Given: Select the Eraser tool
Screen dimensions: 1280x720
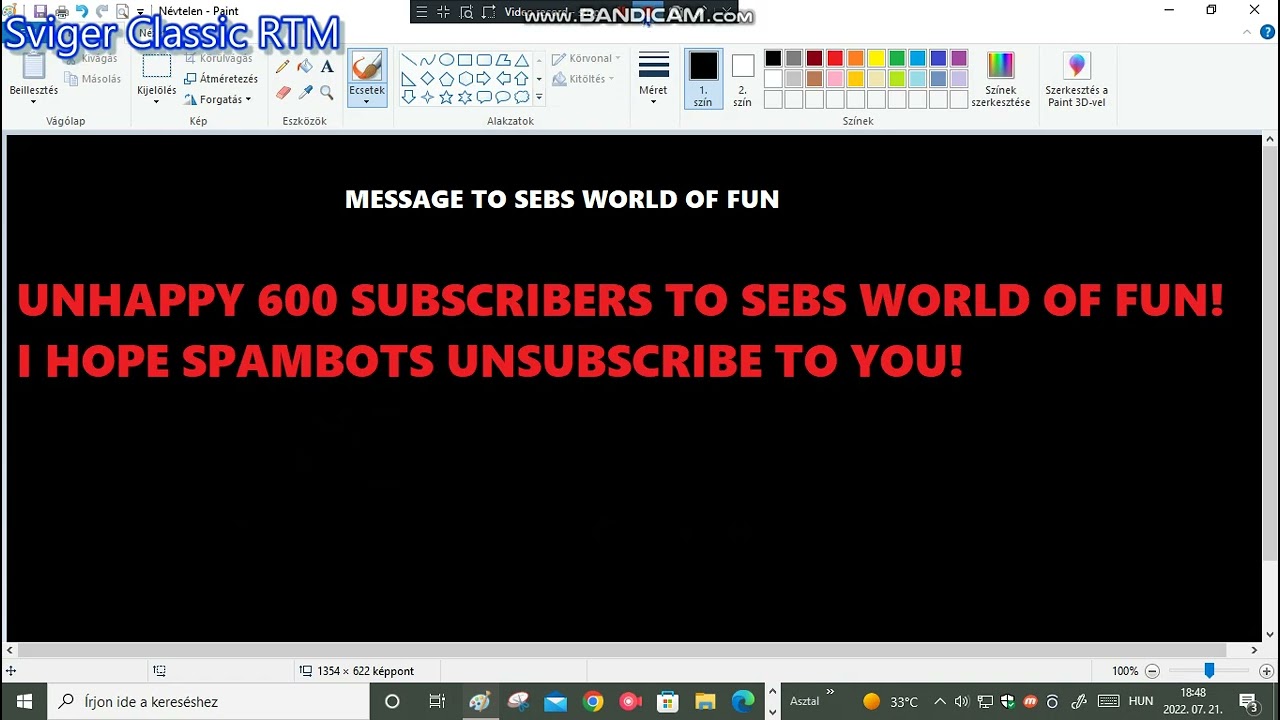Looking at the screenshot, I should (x=283, y=92).
